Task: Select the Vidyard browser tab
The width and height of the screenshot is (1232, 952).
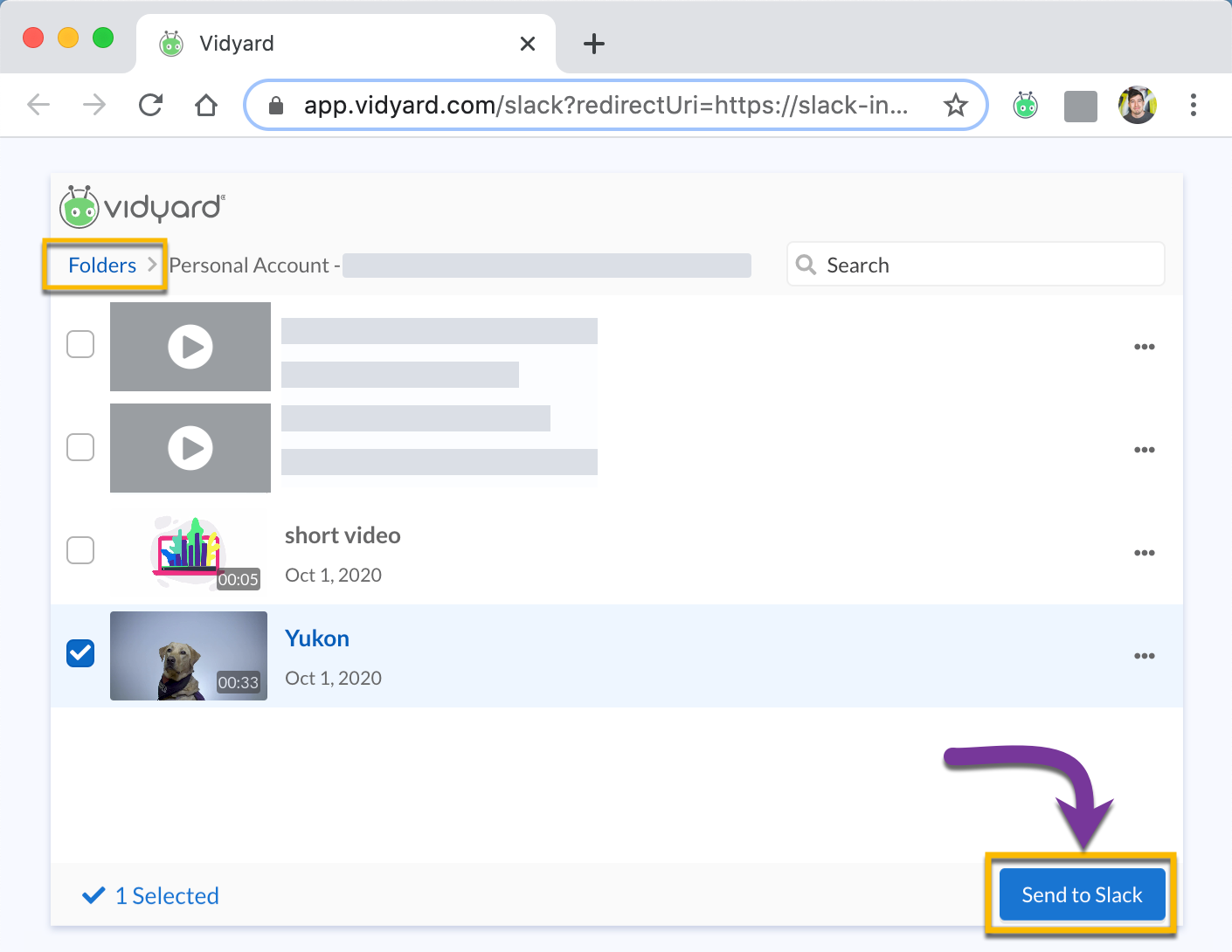Action: 346,44
